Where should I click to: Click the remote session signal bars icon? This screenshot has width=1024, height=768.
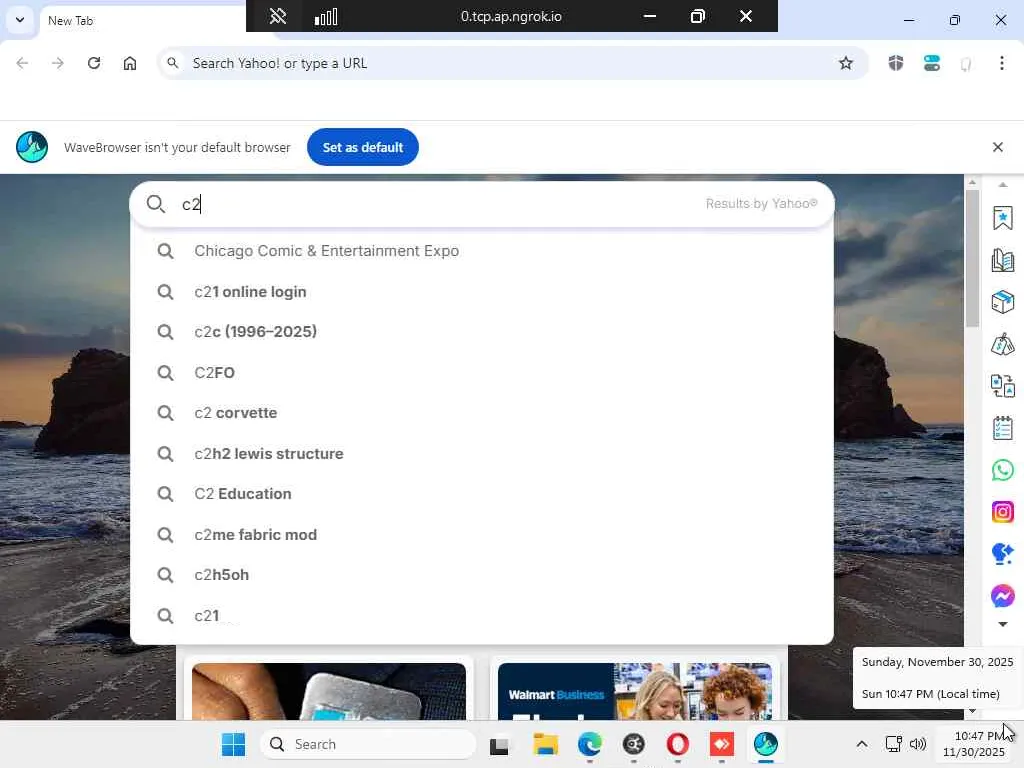326,16
